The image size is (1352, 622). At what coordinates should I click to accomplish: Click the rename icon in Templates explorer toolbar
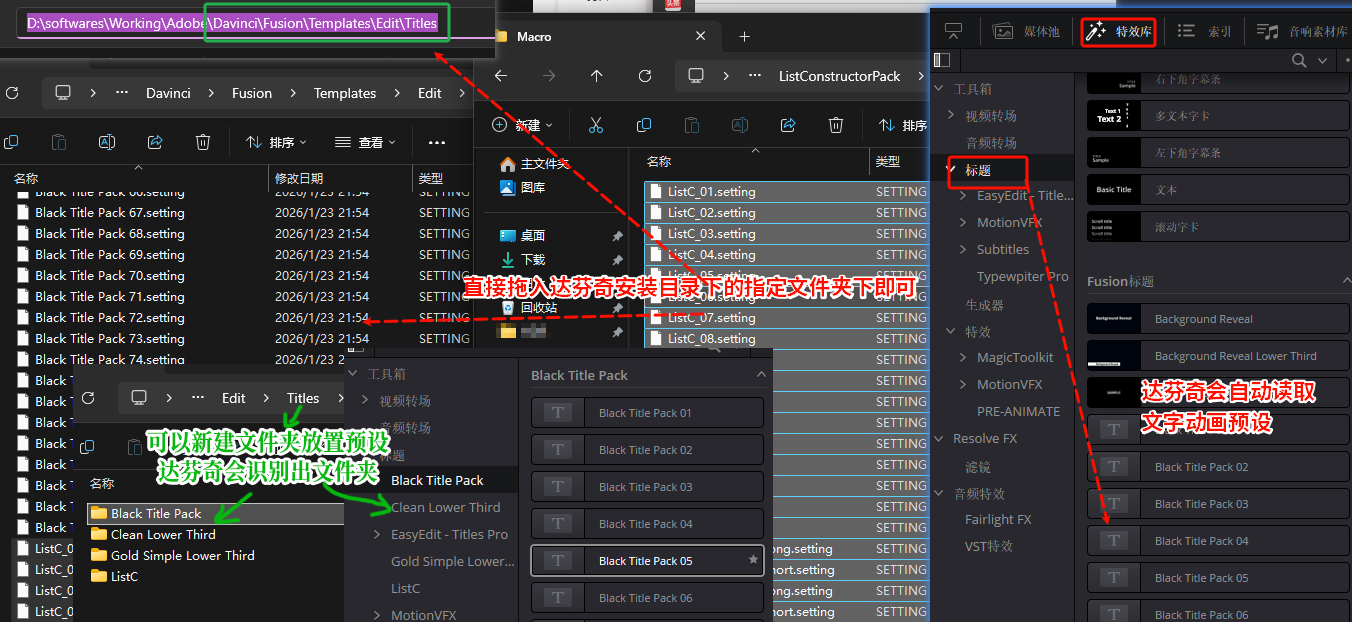click(107, 142)
